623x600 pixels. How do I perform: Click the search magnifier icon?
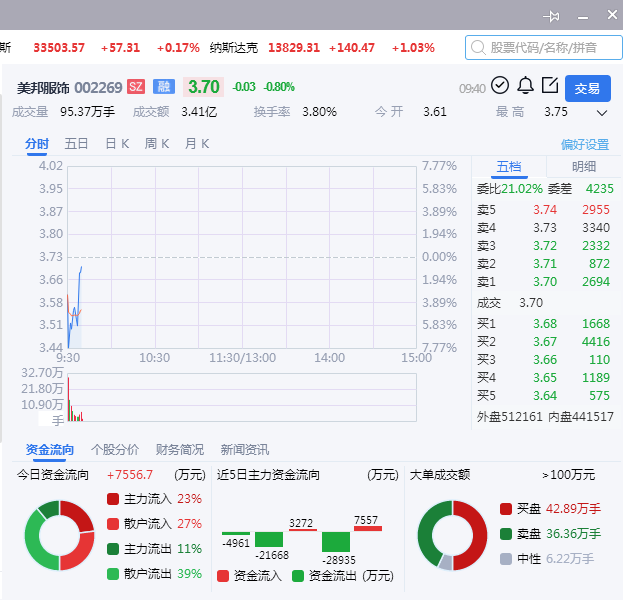(478, 48)
